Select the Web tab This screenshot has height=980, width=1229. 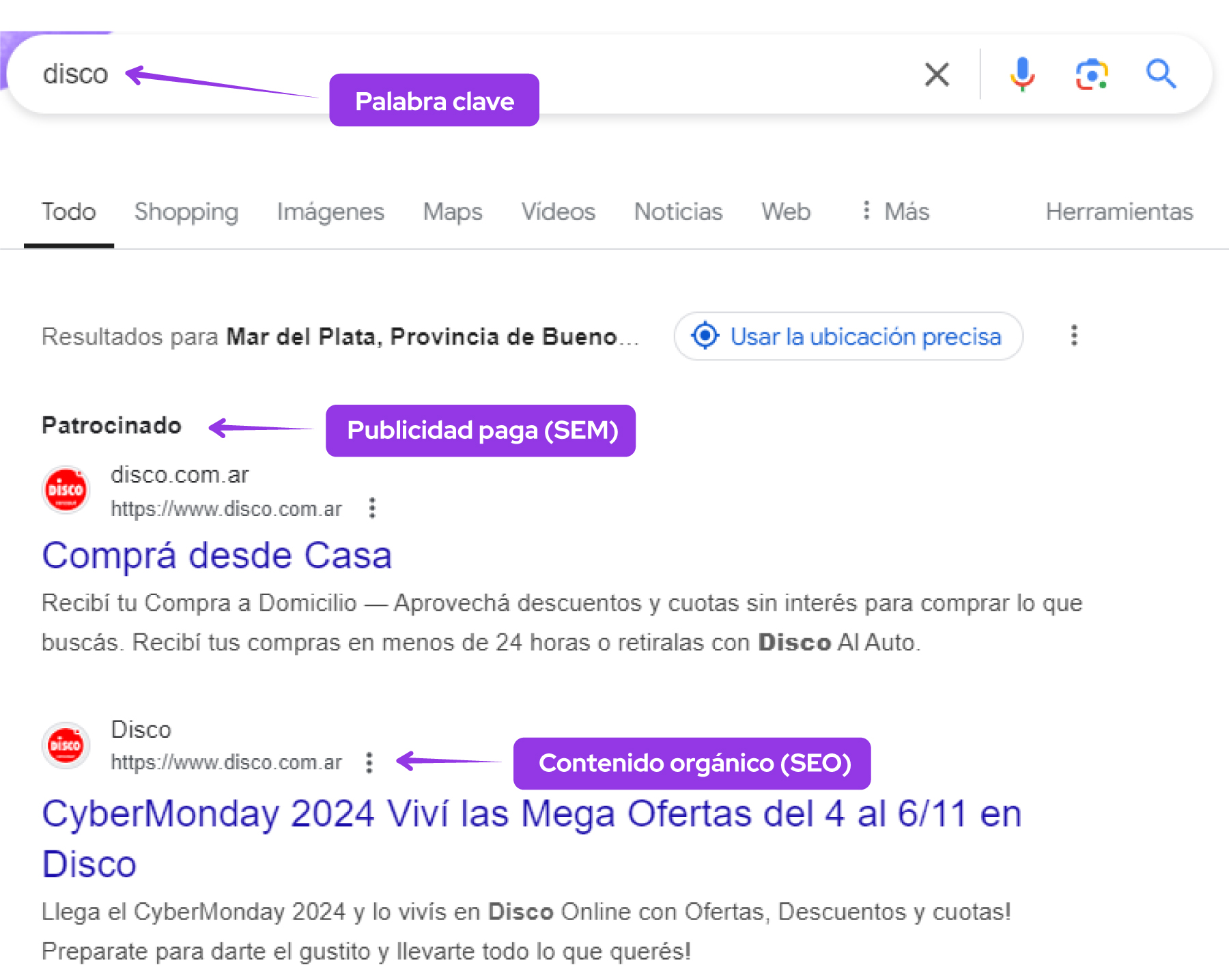(786, 212)
